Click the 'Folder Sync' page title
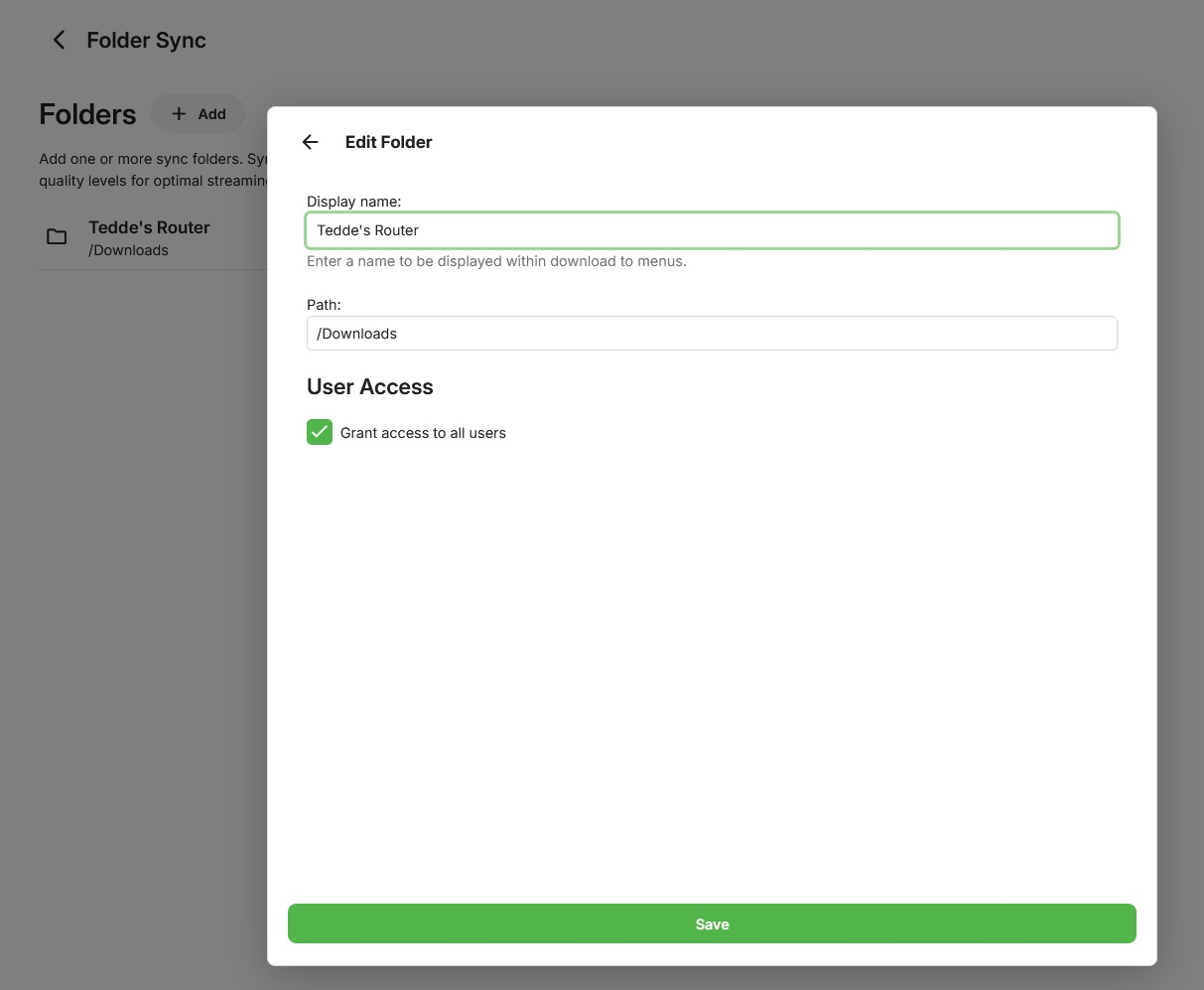The height and width of the screenshot is (990, 1204). click(x=146, y=41)
